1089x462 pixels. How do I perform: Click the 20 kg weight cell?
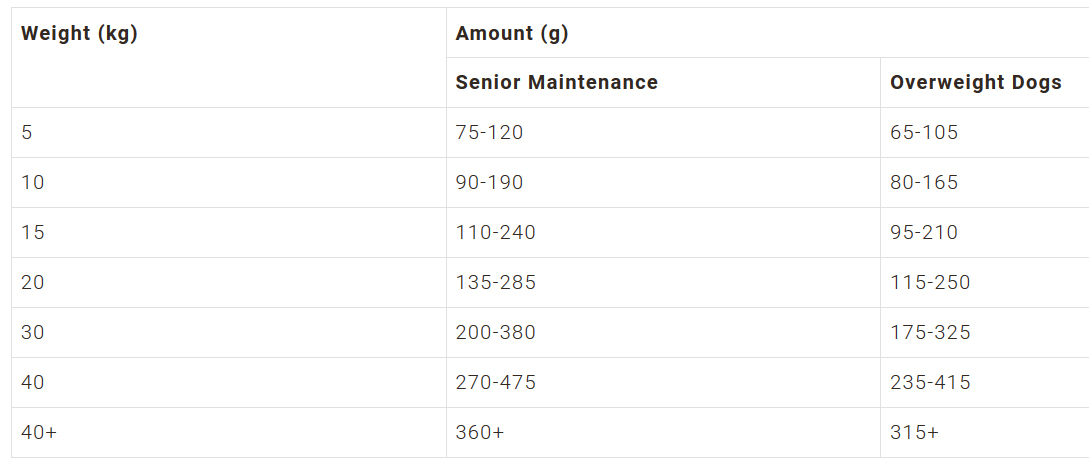[x=228, y=283]
